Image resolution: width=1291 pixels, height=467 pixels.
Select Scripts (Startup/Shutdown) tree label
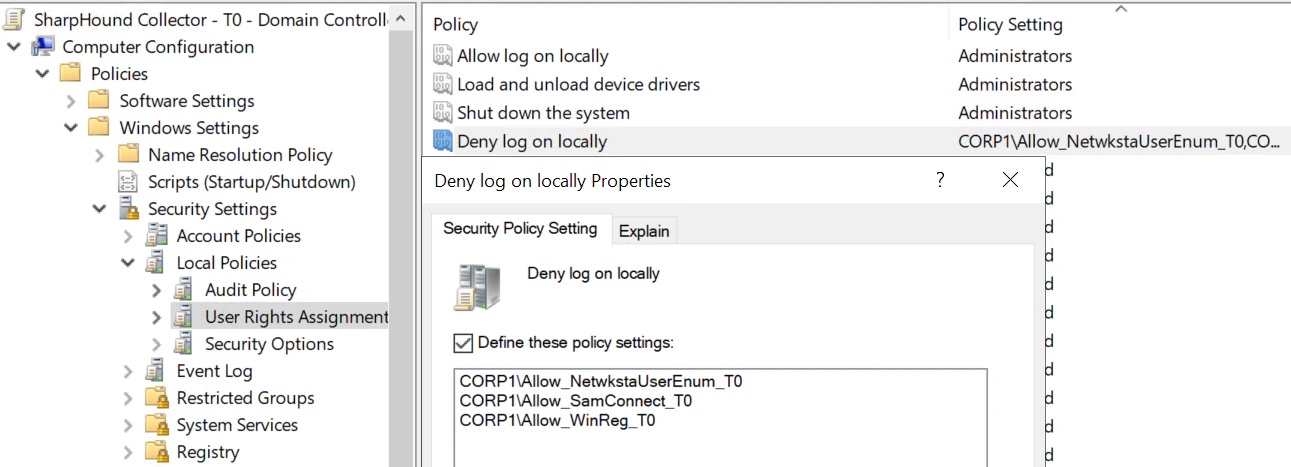point(252,182)
